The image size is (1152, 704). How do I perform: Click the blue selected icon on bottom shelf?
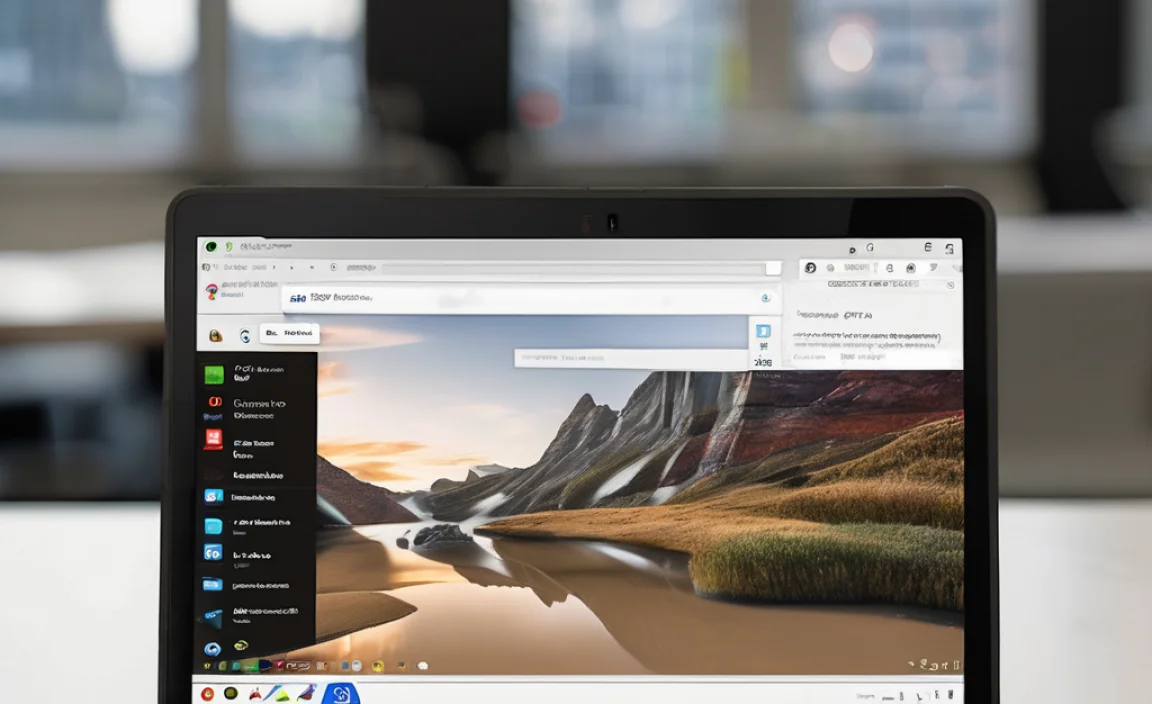click(x=340, y=693)
